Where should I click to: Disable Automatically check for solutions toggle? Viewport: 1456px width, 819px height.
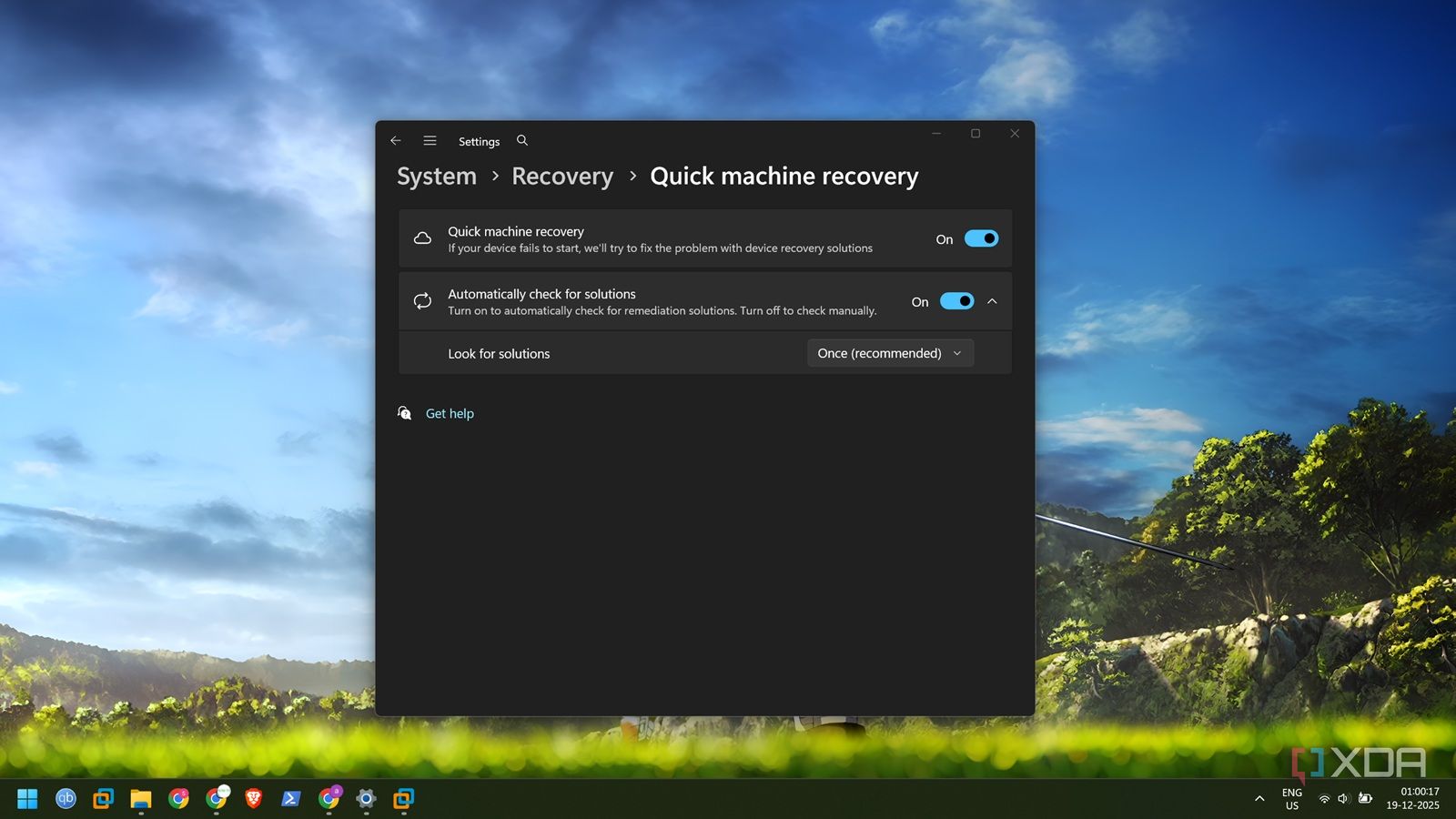(x=956, y=301)
